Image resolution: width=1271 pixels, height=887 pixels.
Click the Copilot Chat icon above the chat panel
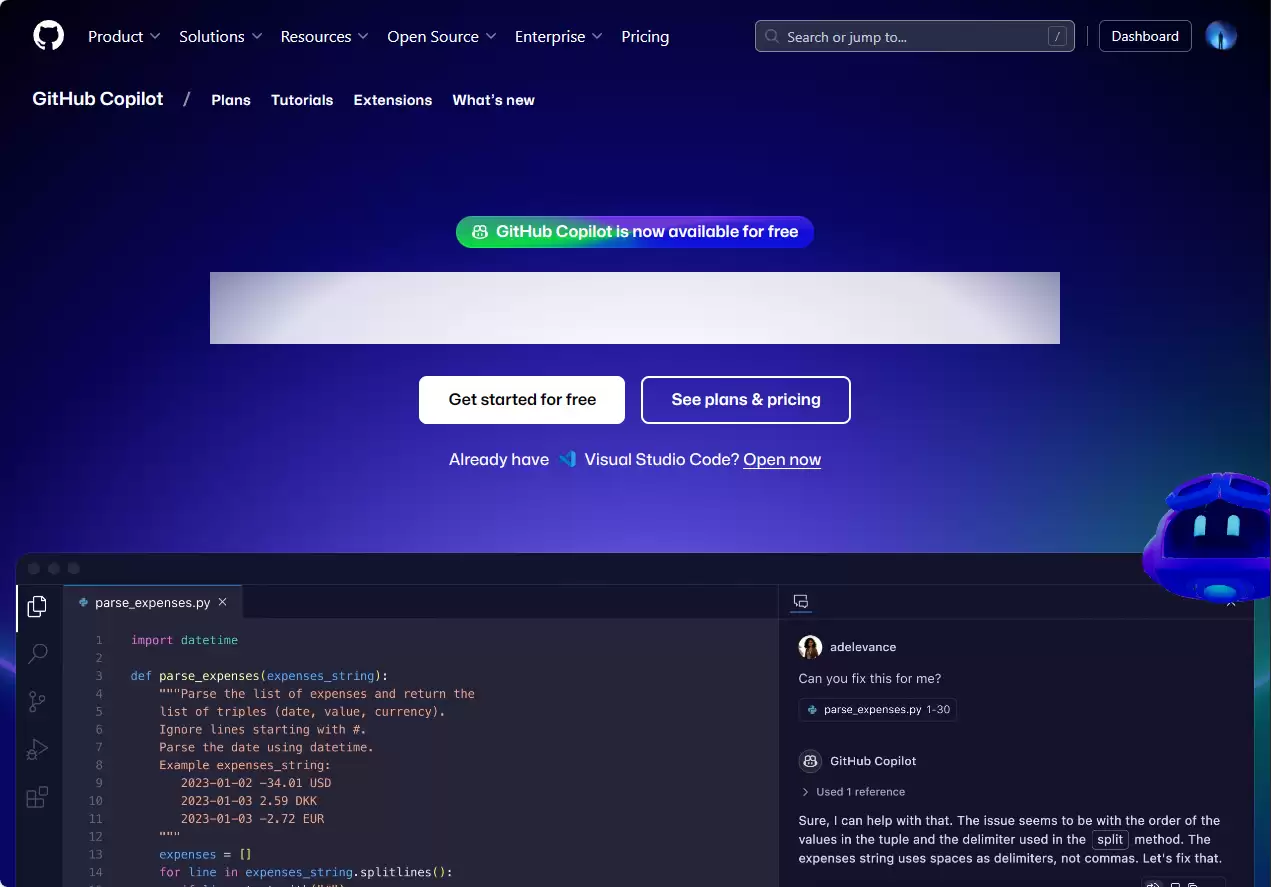(800, 601)
